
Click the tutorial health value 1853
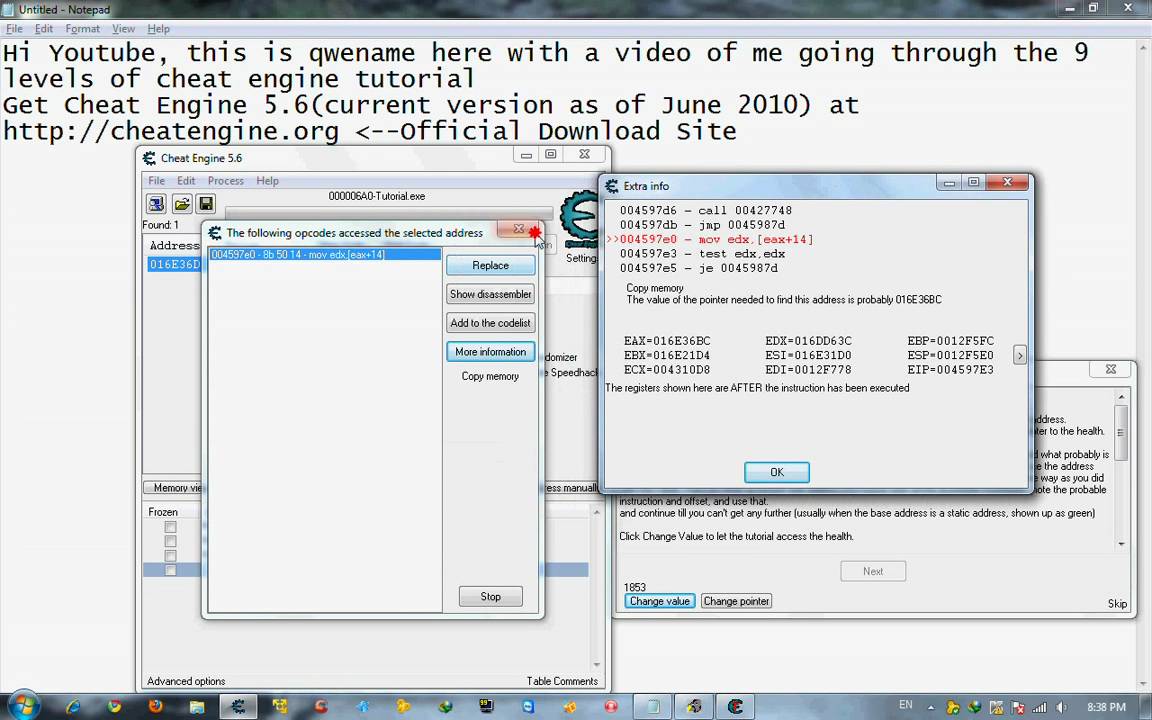pos(635,587)
